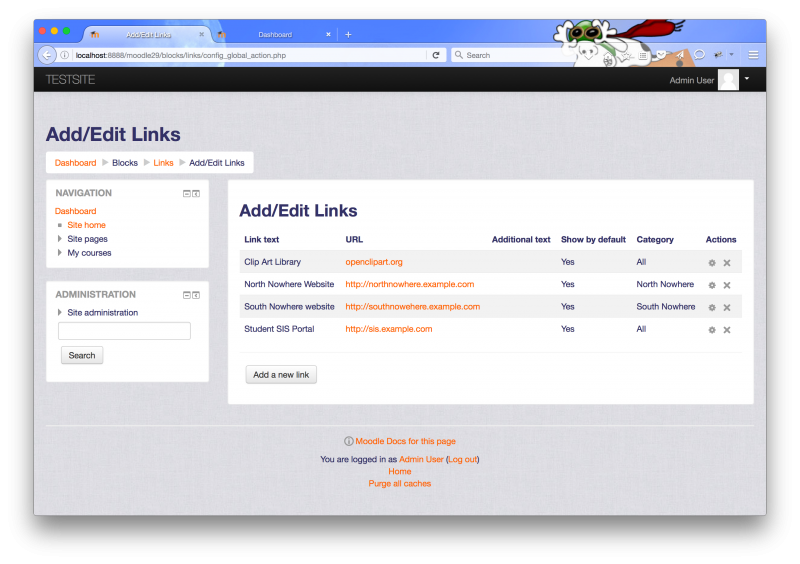Open http://southnowehere.example.com link
800x564 pixels.
(x=413, y=307)
